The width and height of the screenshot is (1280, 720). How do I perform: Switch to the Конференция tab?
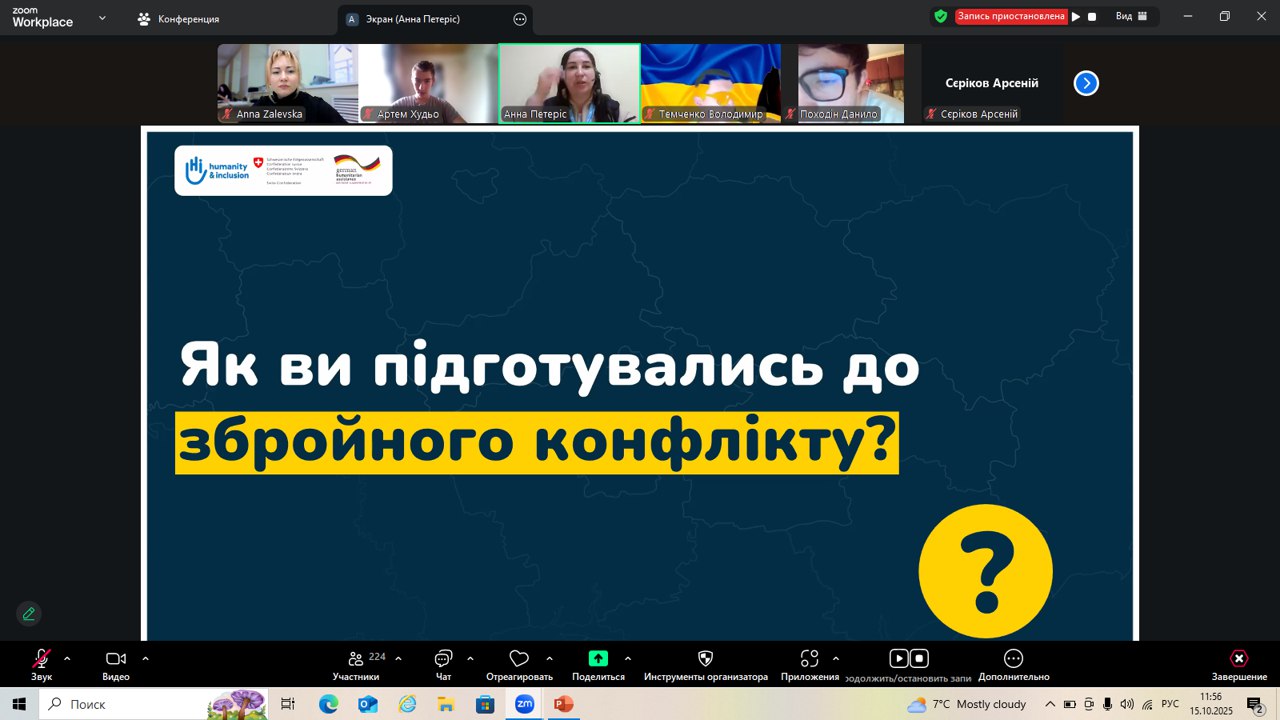pos(179,19)
